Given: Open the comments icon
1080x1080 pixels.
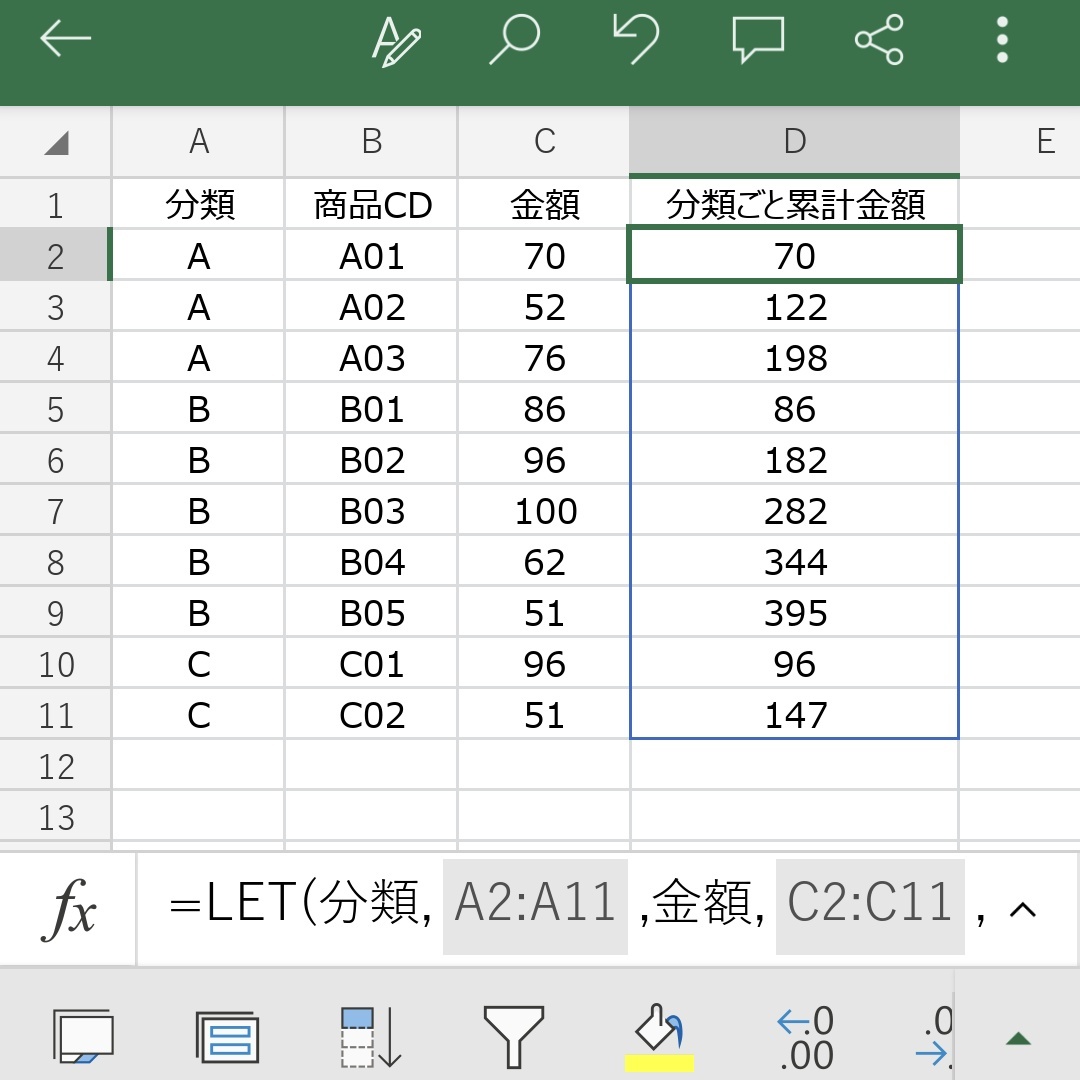Looking at the screenshot, I should pyautogui.click(x=758, y=40).
